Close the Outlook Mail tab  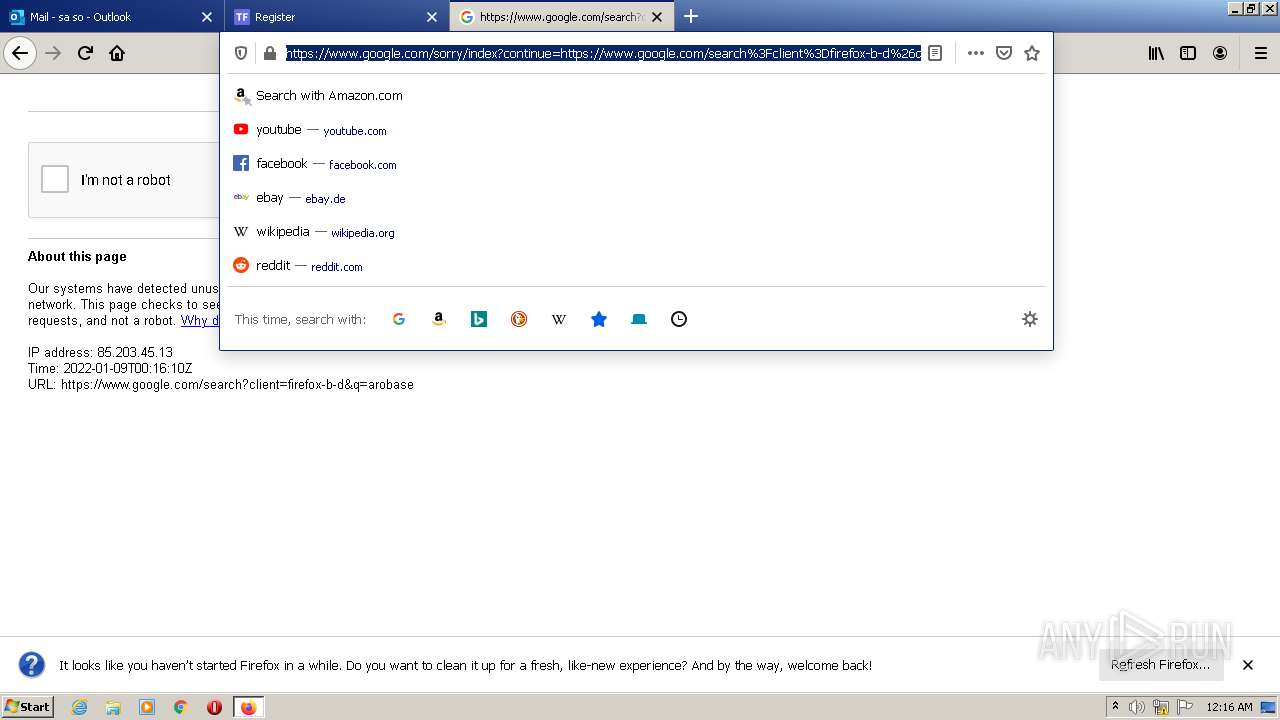tap(207, 17)
